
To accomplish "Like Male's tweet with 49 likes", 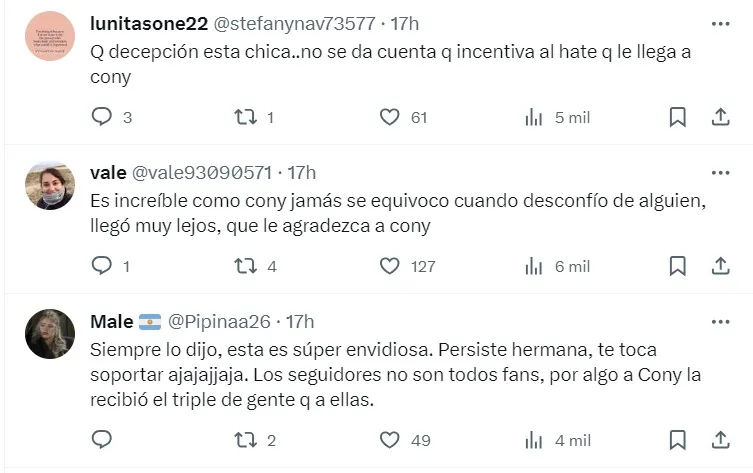I will point(390,440).
